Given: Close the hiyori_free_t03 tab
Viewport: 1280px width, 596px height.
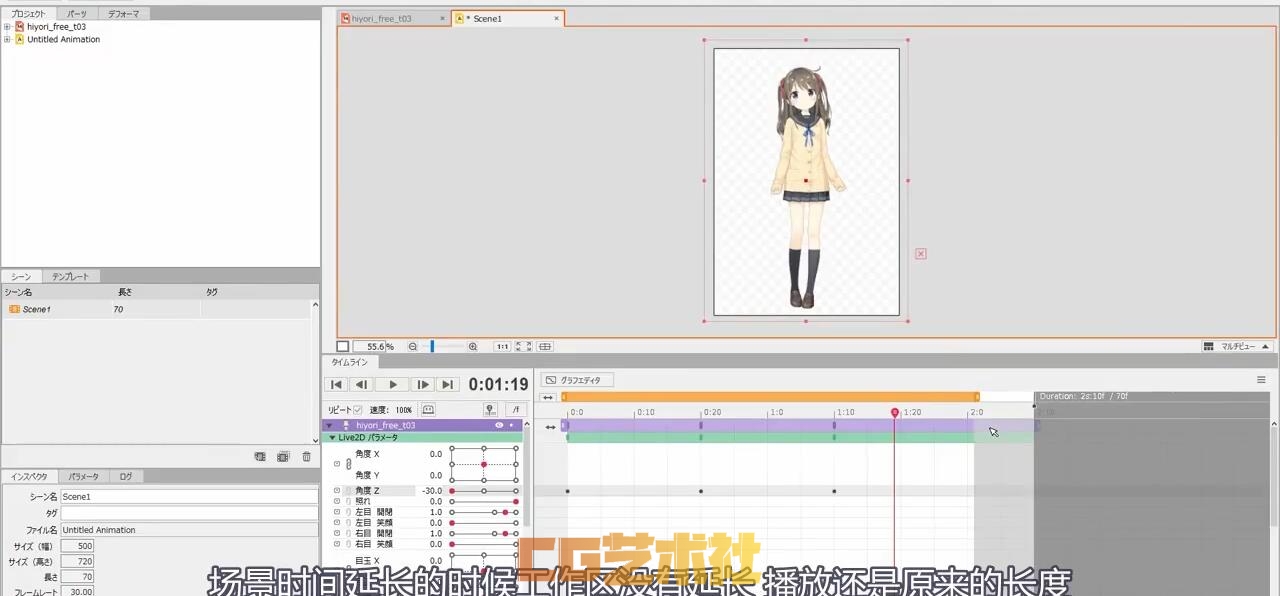Looking at the screenshot, I should coord(442,19).
